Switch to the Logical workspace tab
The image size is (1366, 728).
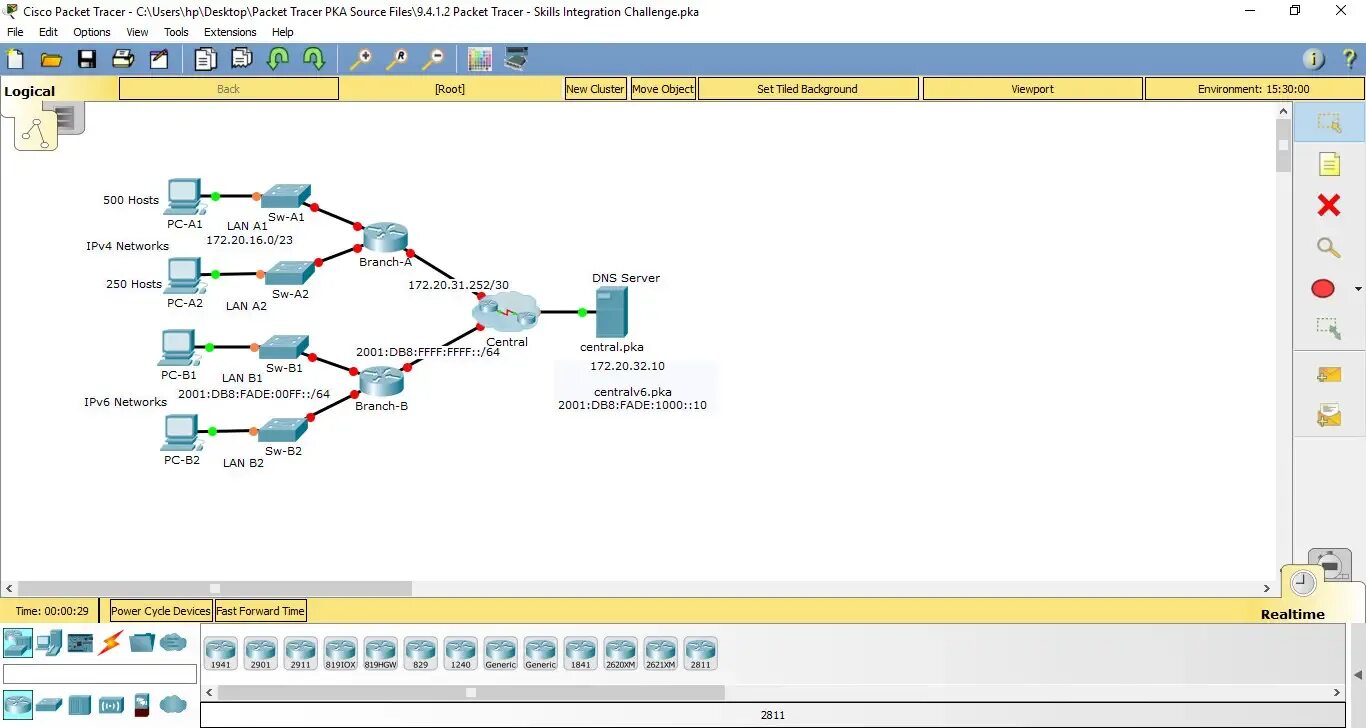pos(30,90)
